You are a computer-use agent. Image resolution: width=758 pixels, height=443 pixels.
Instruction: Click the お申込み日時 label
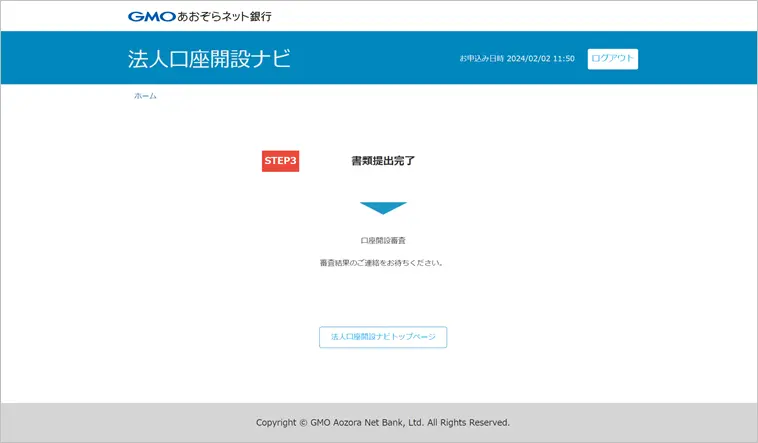pos(482,59)
